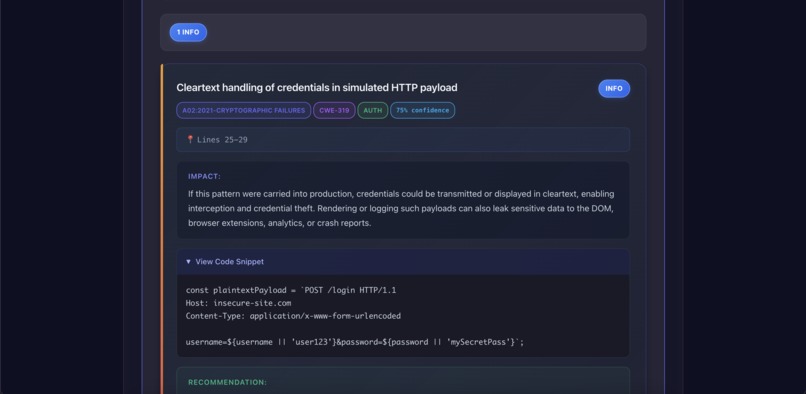Click the Content-Type code line
806x394 pixels.
click(x=293, y=316)
